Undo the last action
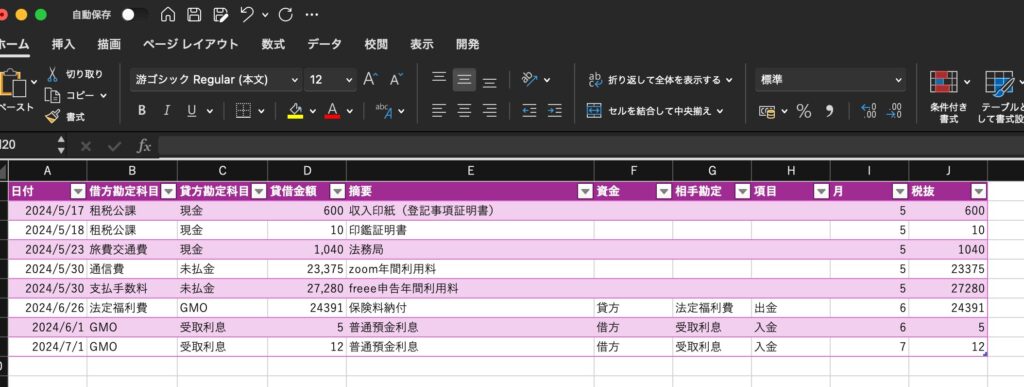 pos(247,14)
